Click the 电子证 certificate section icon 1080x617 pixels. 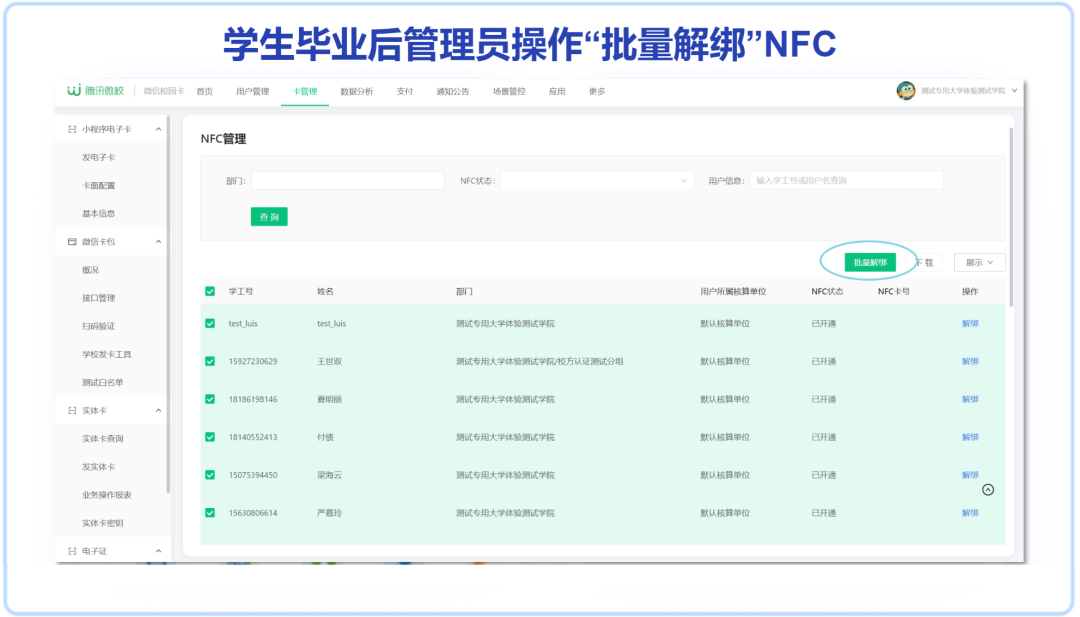pyautogui.click(x=74, y=549)
